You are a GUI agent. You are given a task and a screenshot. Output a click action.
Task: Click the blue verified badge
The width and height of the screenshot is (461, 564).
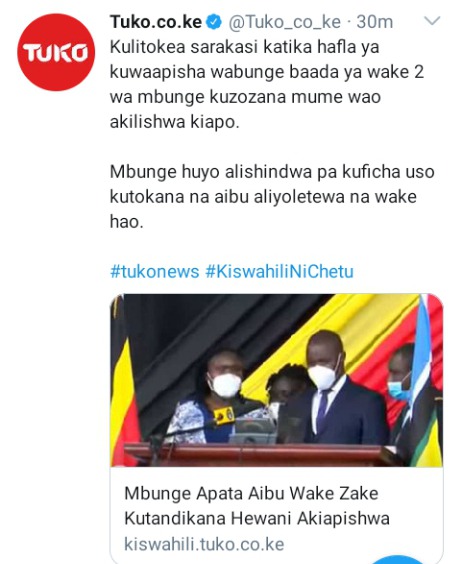coord(213,22)
